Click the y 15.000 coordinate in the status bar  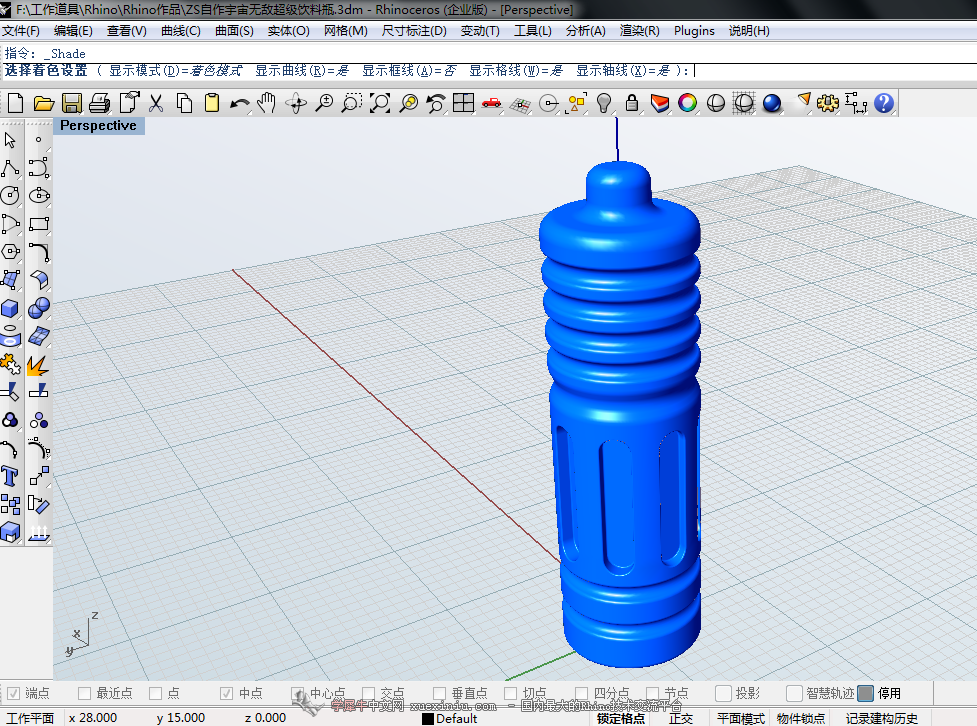[x=181, y=718]
